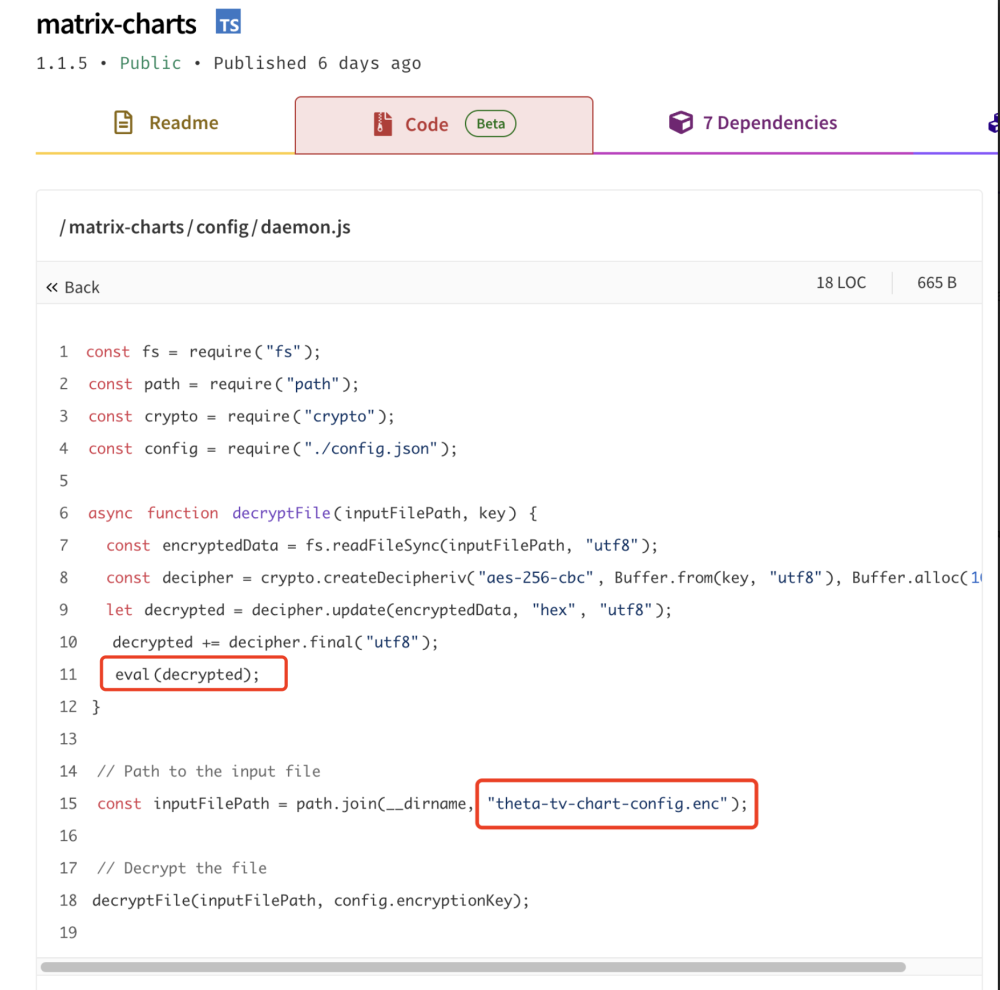Click the green Beta badge

coord(490,125)
